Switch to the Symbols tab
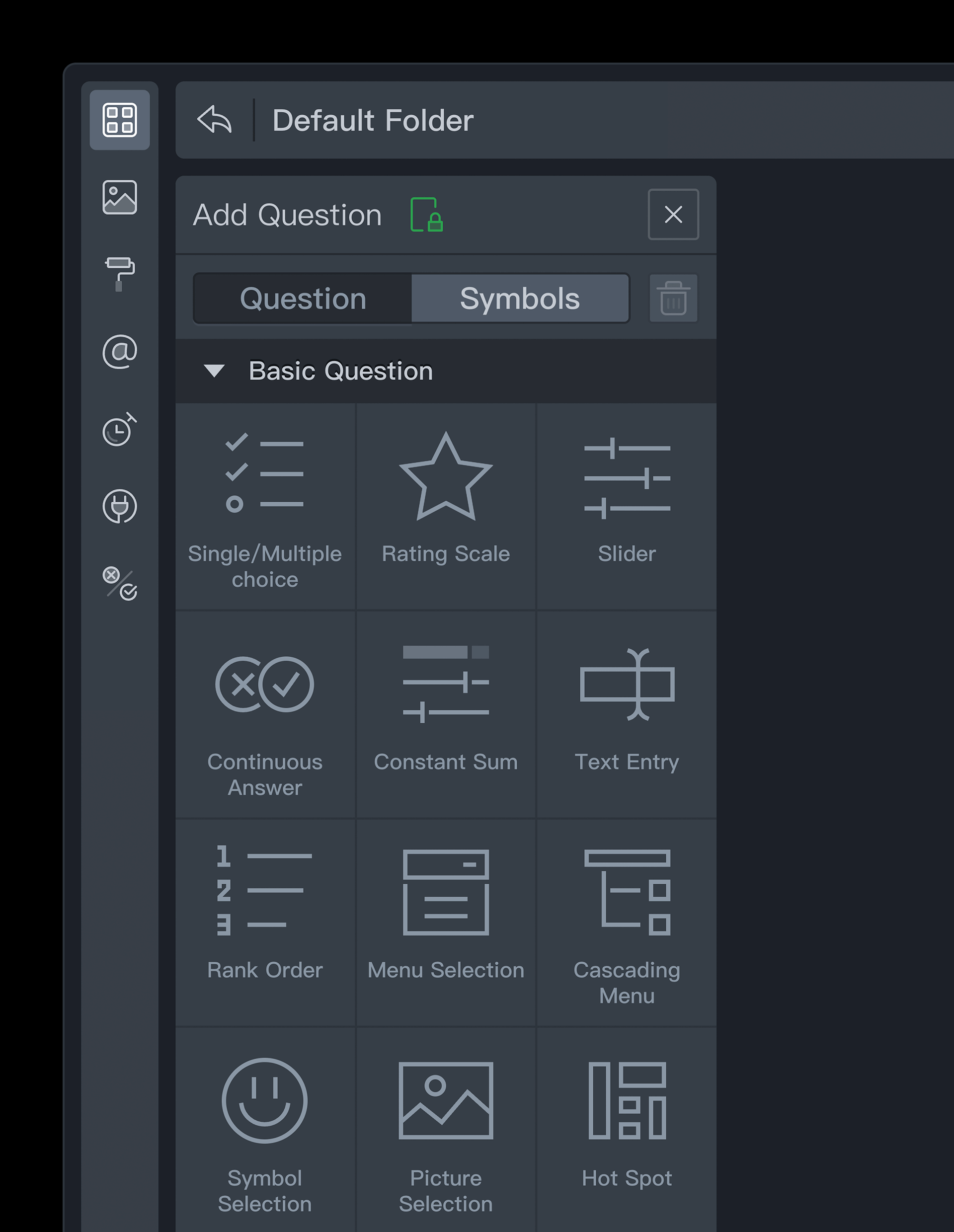Viewport: 954px width, 1232px height. coord(520,298)
